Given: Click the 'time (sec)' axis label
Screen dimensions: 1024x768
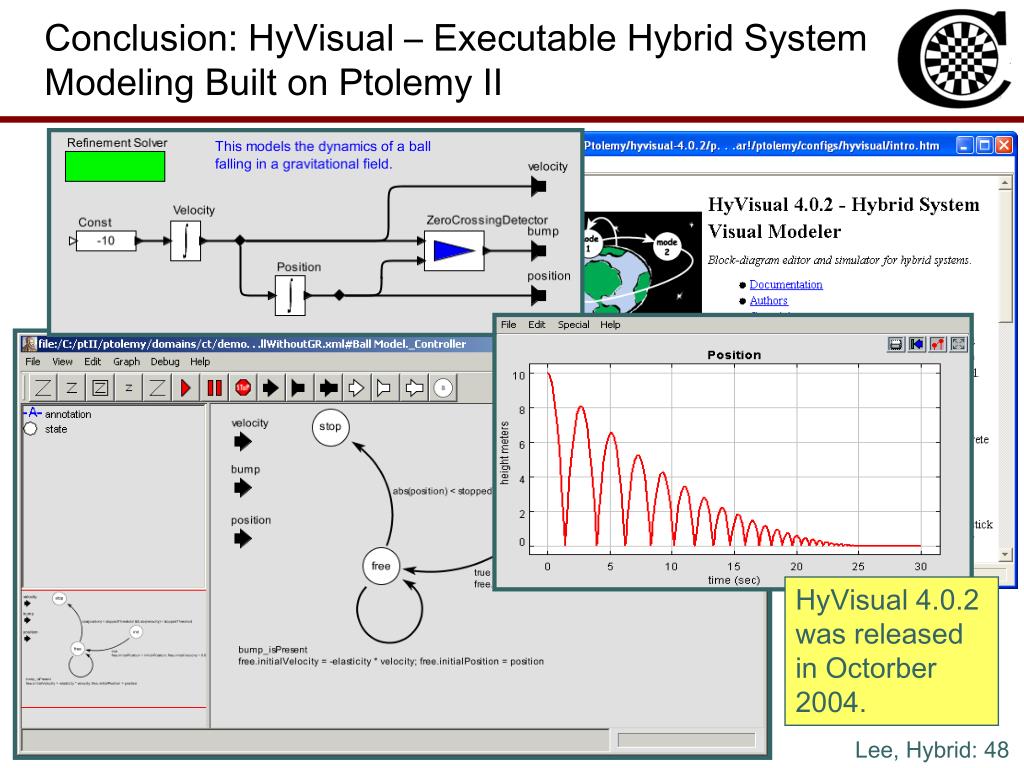Looking at the screenshot, I should tap(734, 580).
